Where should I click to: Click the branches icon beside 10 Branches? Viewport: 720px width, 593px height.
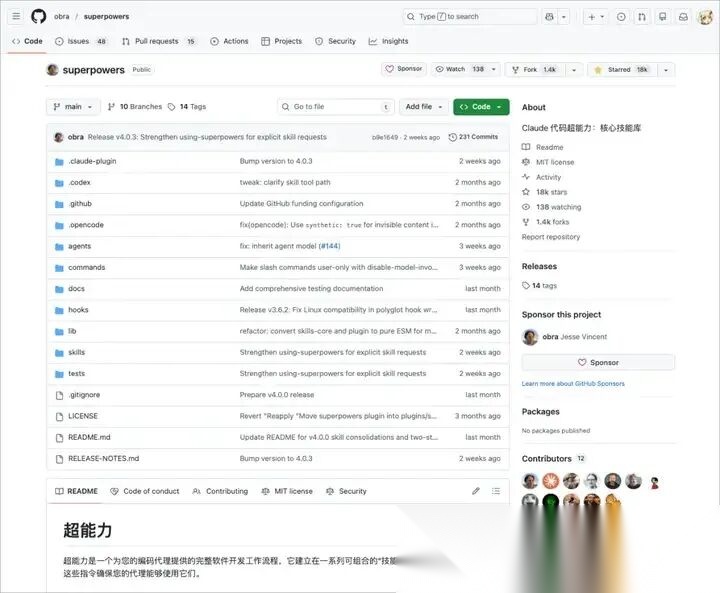coord(111,107)
